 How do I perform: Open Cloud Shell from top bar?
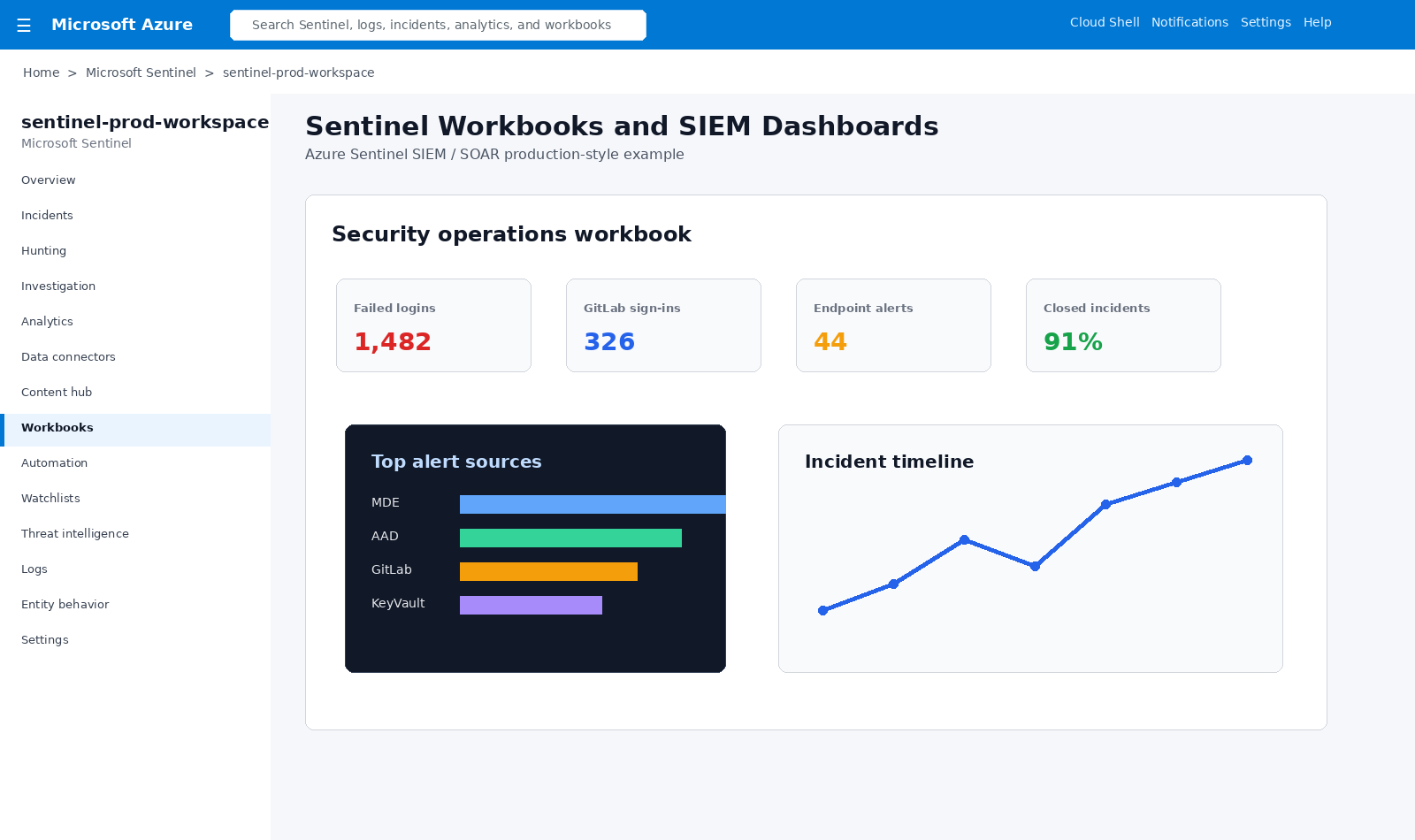click(x=1105, y=22)
